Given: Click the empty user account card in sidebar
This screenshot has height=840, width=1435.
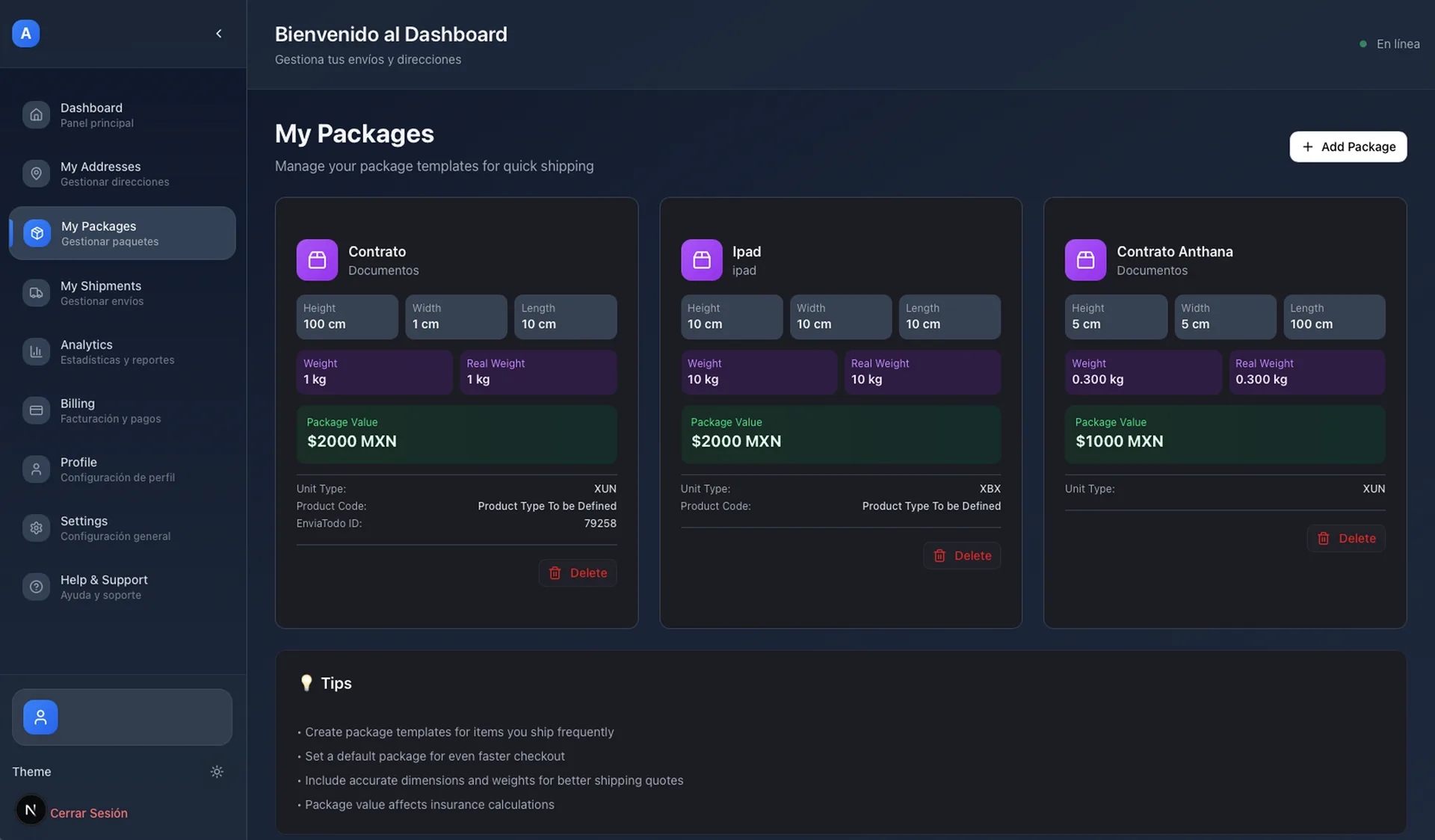Looking at the screenshot, I should pos(122,717).
